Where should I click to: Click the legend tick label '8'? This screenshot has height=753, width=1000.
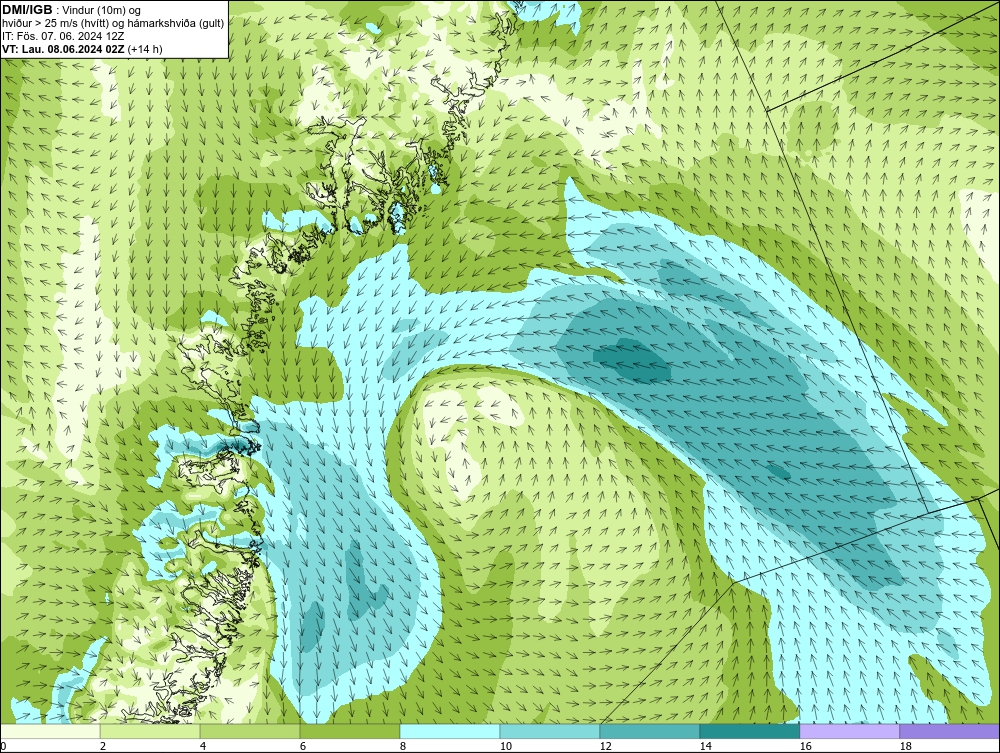click(402, 746)
